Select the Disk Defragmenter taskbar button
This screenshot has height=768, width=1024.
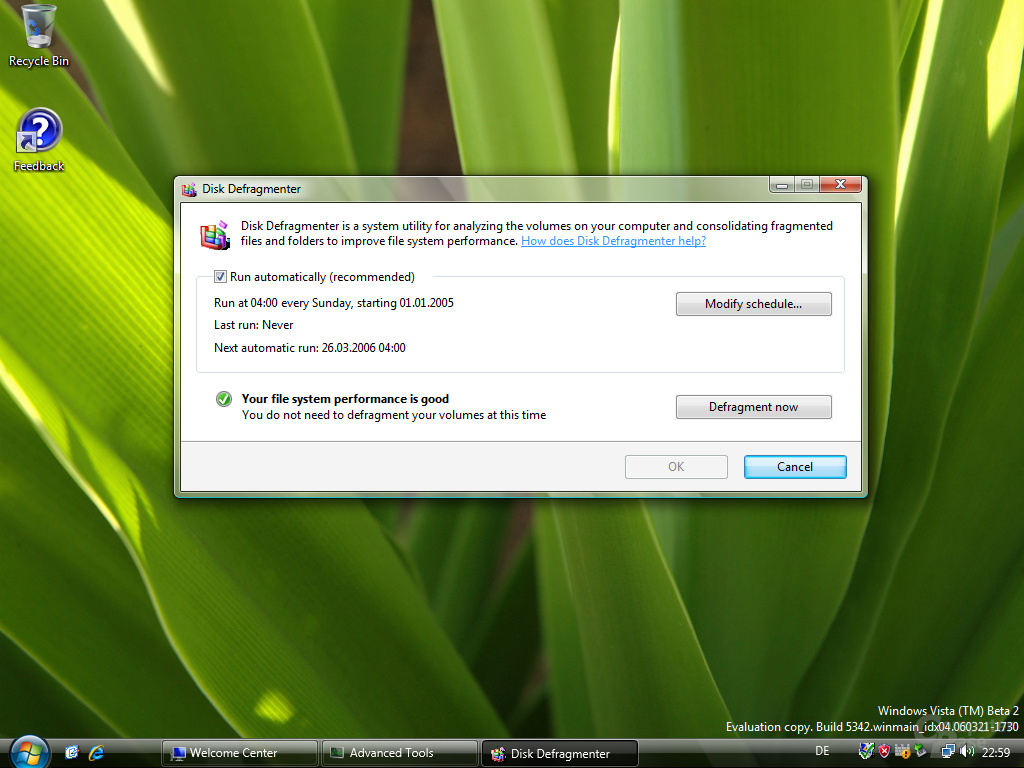coord(560,754)
